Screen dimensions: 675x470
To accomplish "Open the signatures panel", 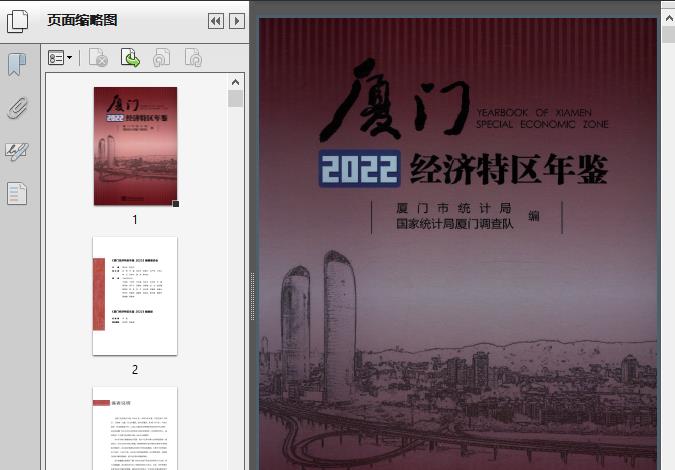I will [x=17, y=152].
